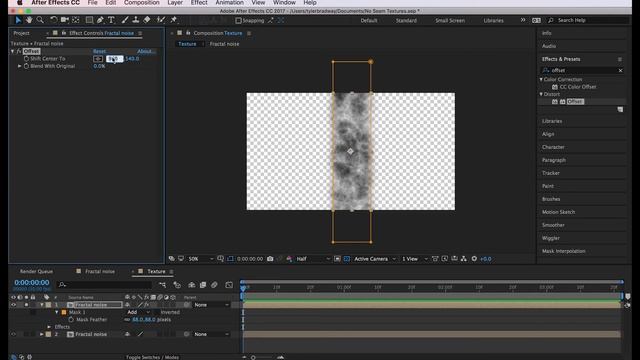Image resolution: width=640 pixels, height=360 pixels.
Task: Click About link for Offset effect
Action: (x=146, y=51)
